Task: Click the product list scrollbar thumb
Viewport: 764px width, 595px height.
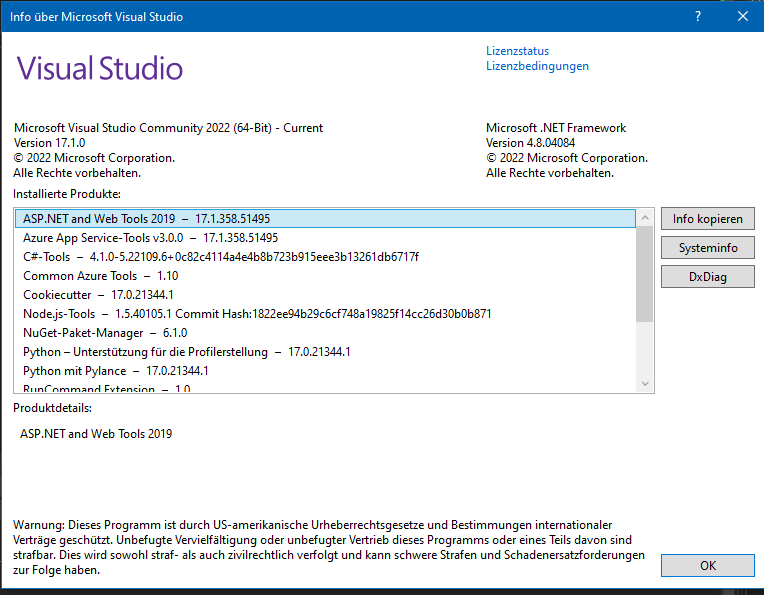Action: [x=645, y=274]
